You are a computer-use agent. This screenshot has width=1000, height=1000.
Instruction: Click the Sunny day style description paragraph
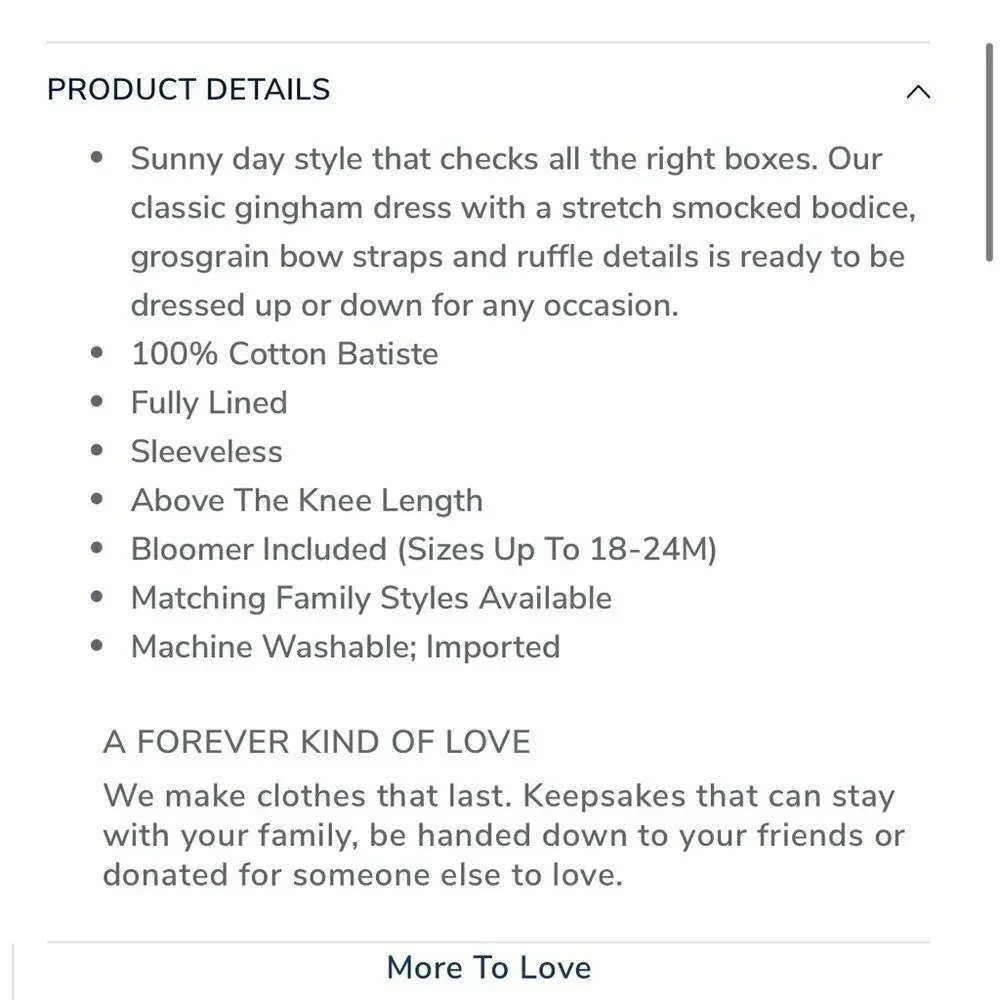tap(524, 232)
